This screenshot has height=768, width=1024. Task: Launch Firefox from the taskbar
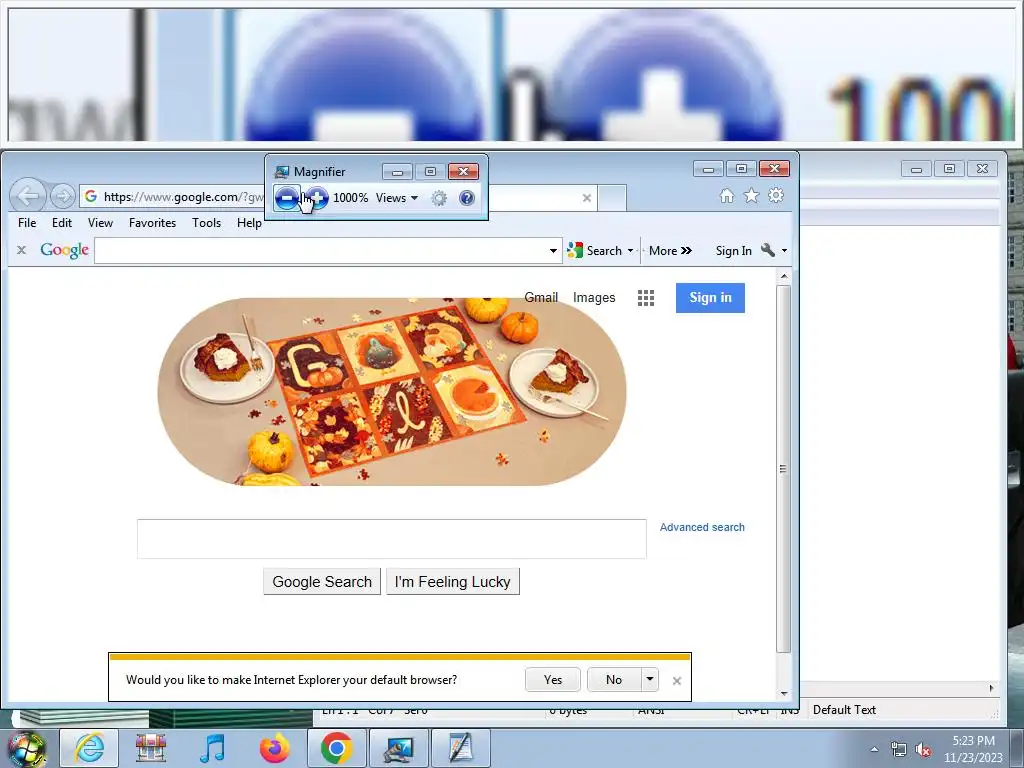coord(274,748)
